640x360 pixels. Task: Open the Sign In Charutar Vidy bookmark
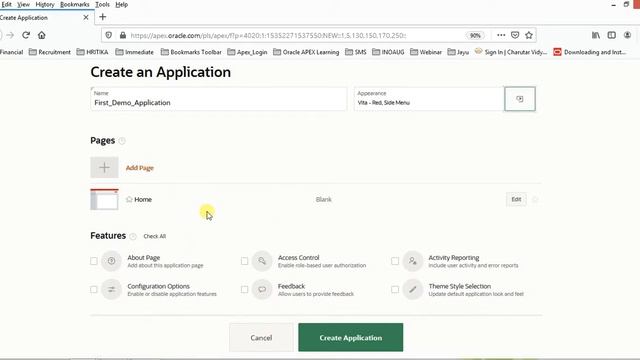[x=511, y=52]
